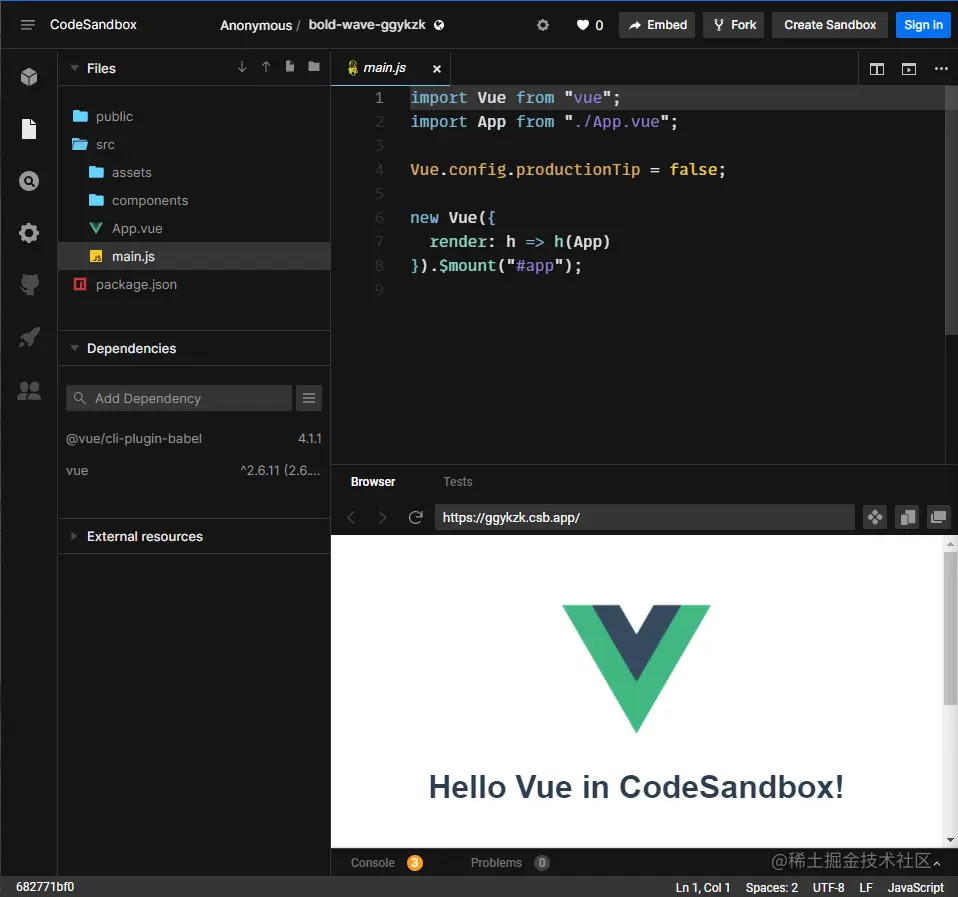Open the hamburger menu beside CodeSandbox
Viewport: 958px width, 897px height.
click(x=27, y=25)
